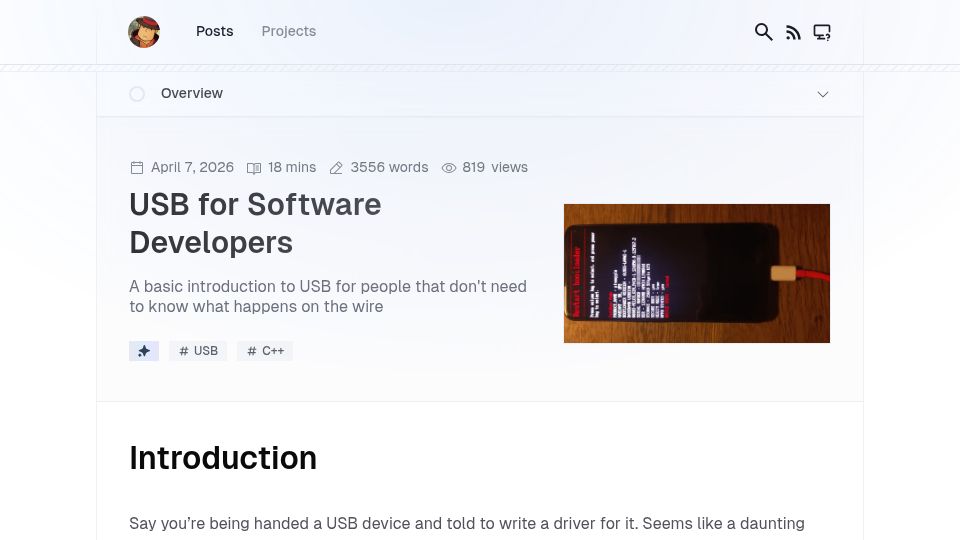Select the Overview section label

(192, 93)
